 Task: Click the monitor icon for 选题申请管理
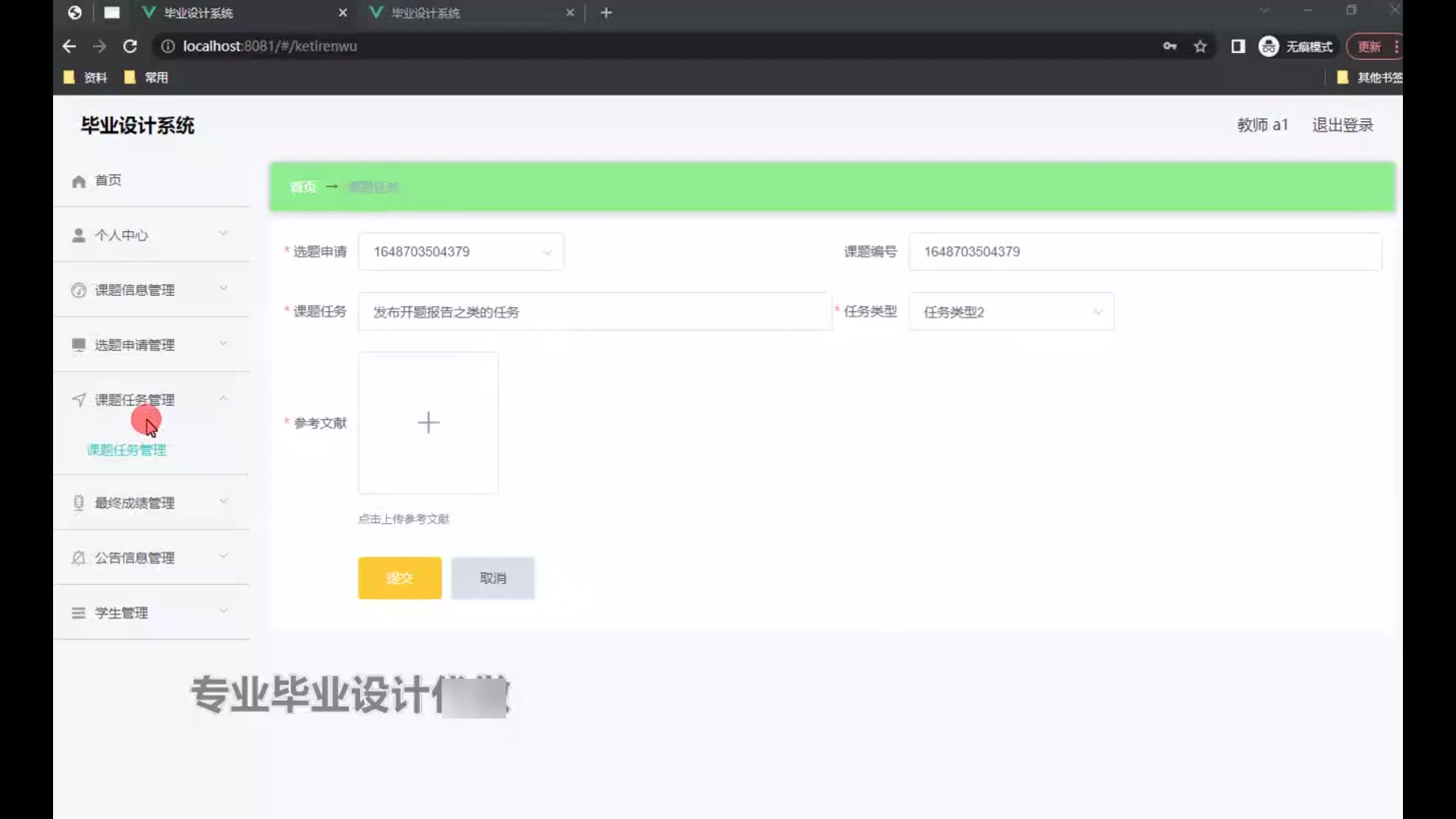pos(78,345)
